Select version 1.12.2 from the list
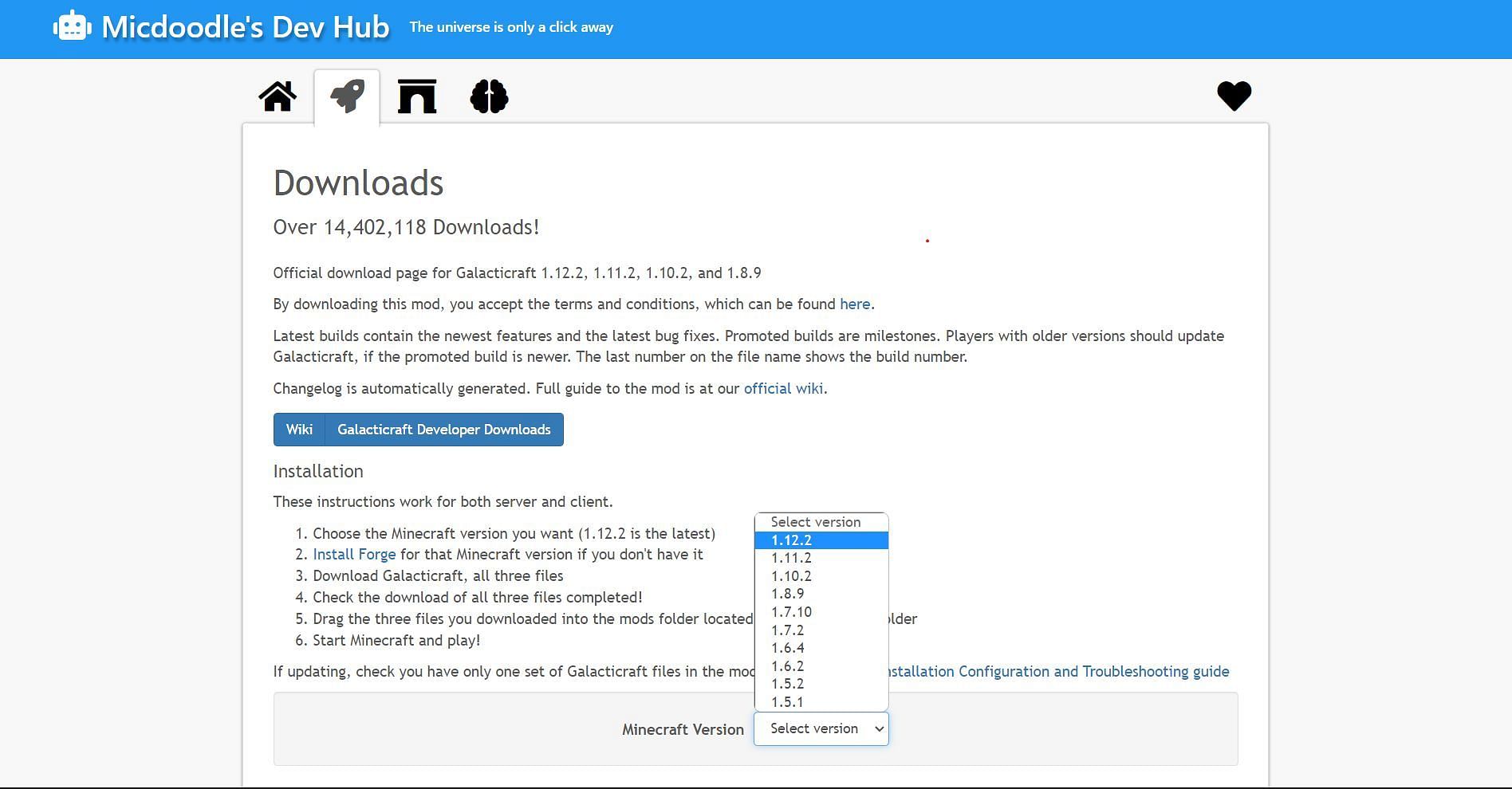The height and width of the screenshot is (789, 1512). tap(821, 540)
